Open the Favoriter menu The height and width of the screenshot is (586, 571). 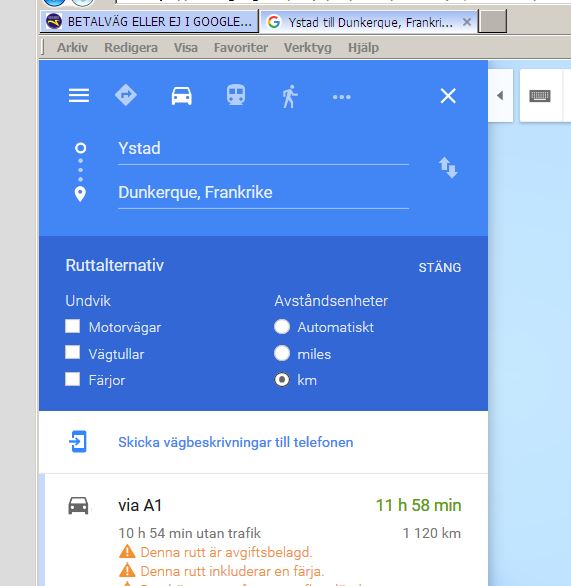pos(241,48)
